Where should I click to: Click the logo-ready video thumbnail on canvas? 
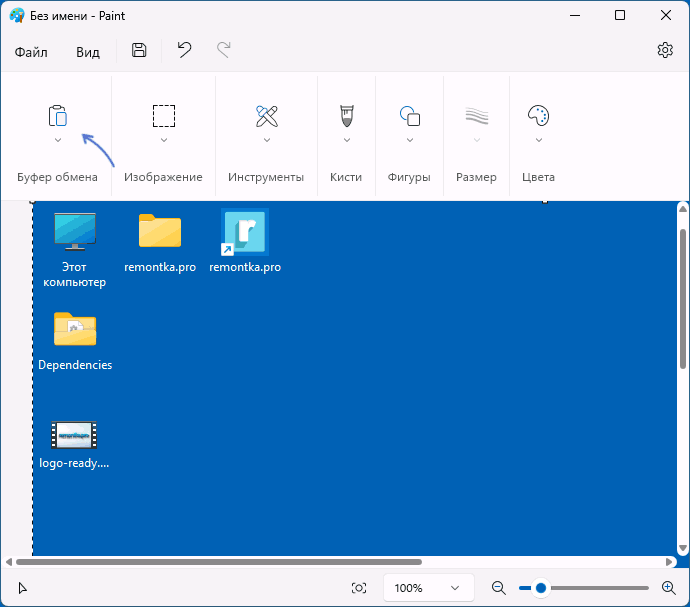click(74, 435)
